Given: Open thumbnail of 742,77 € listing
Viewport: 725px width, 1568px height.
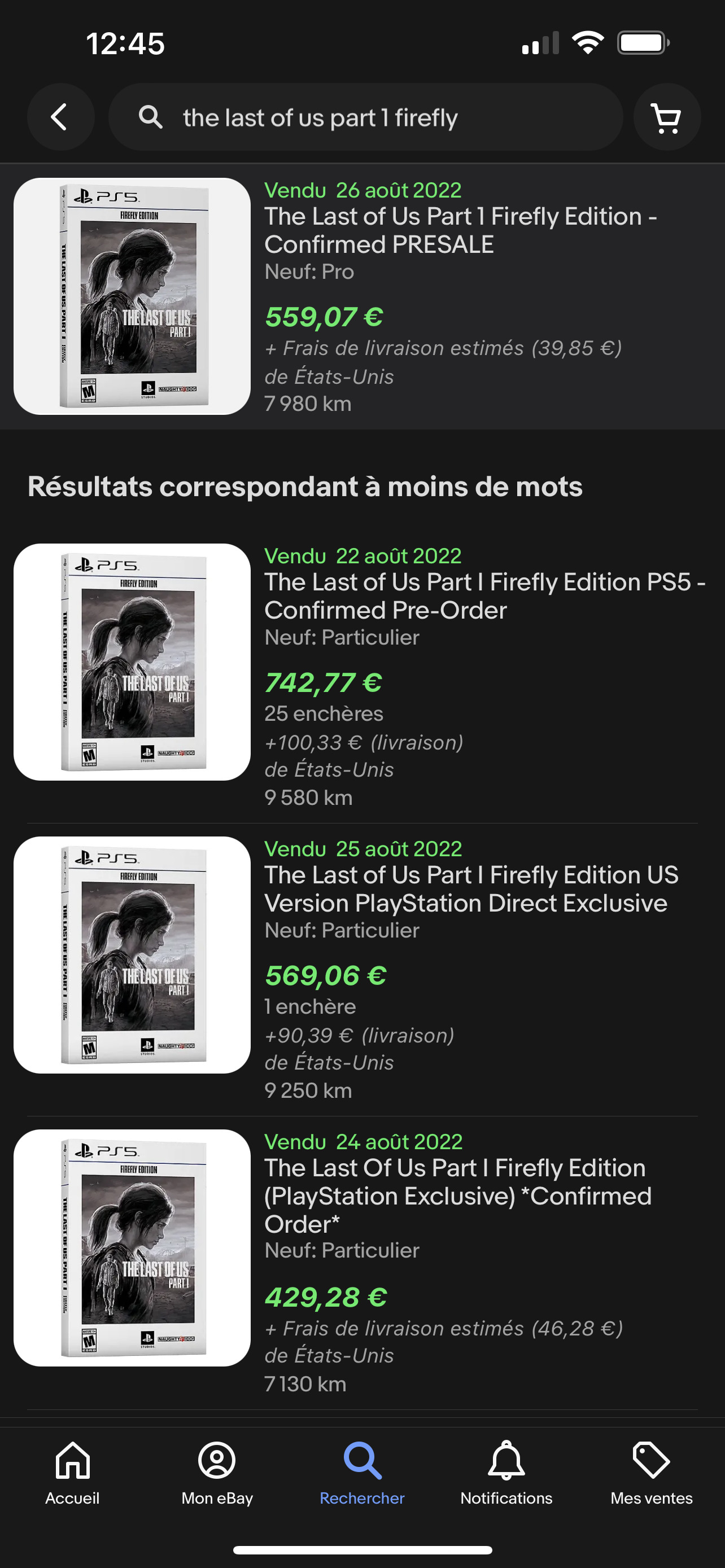Looking at the screenshot, I should pyautogui.click(x=132, y=662).
